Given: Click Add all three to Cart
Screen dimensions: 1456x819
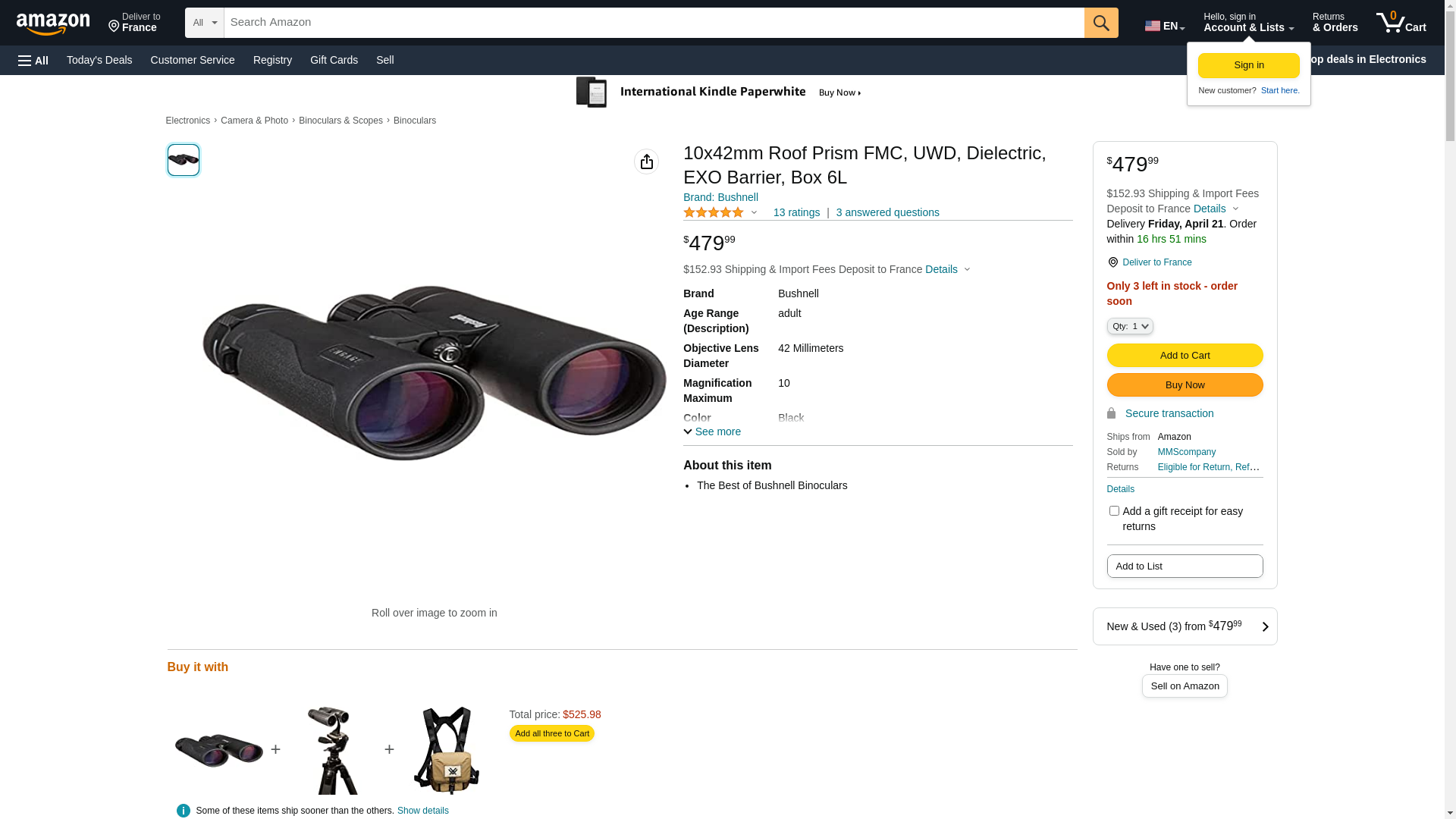Looking at the screenshot, I should 551,733.
